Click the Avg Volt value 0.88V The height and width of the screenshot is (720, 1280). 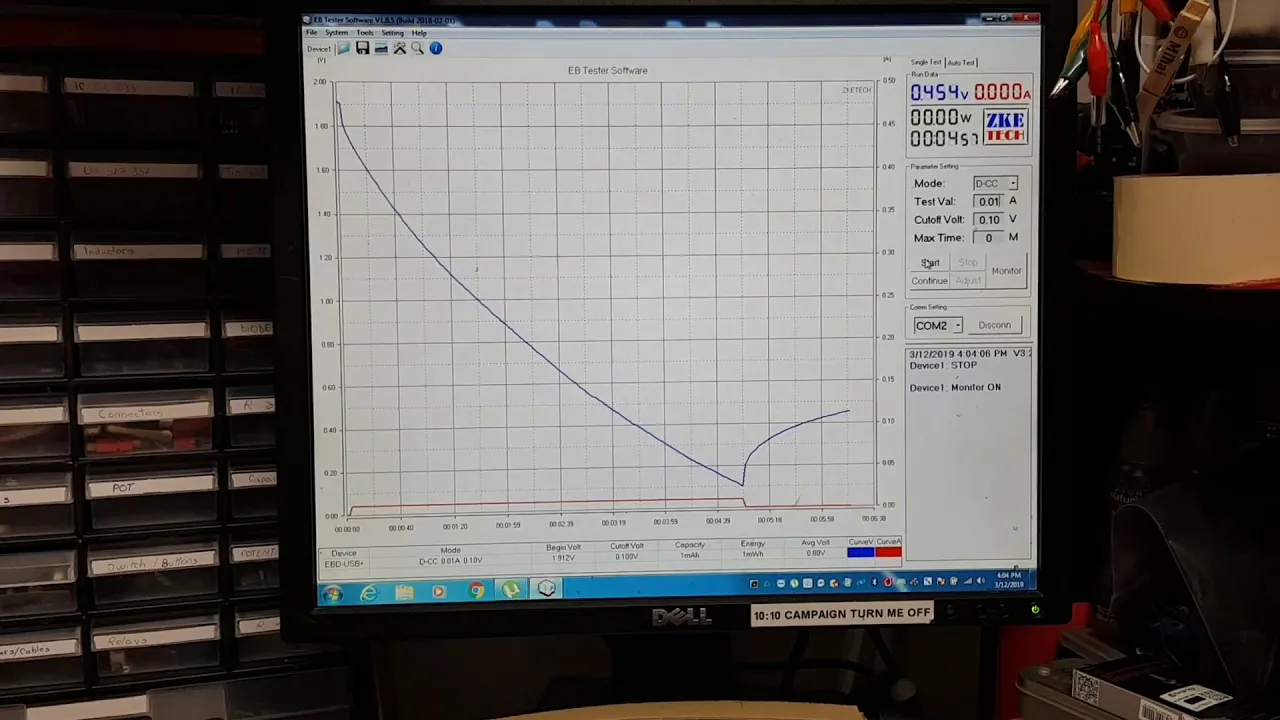[815, 553]
